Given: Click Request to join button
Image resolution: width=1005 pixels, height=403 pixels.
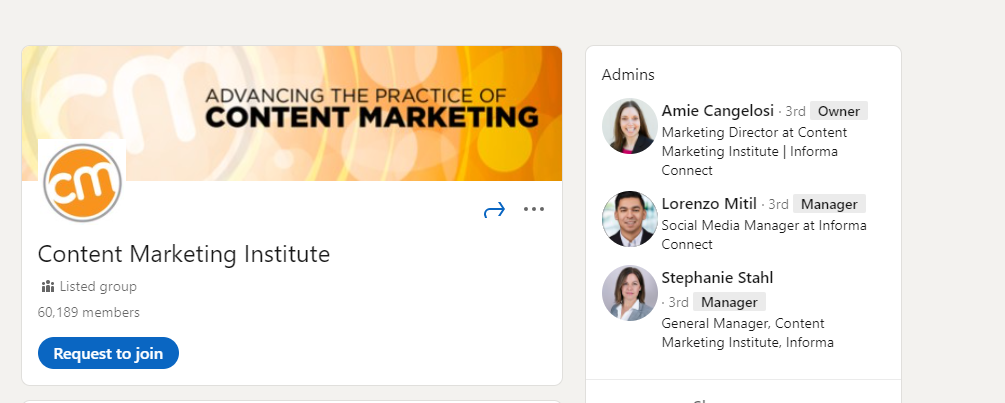Looking at the screenshot, I should pos(108,353).
